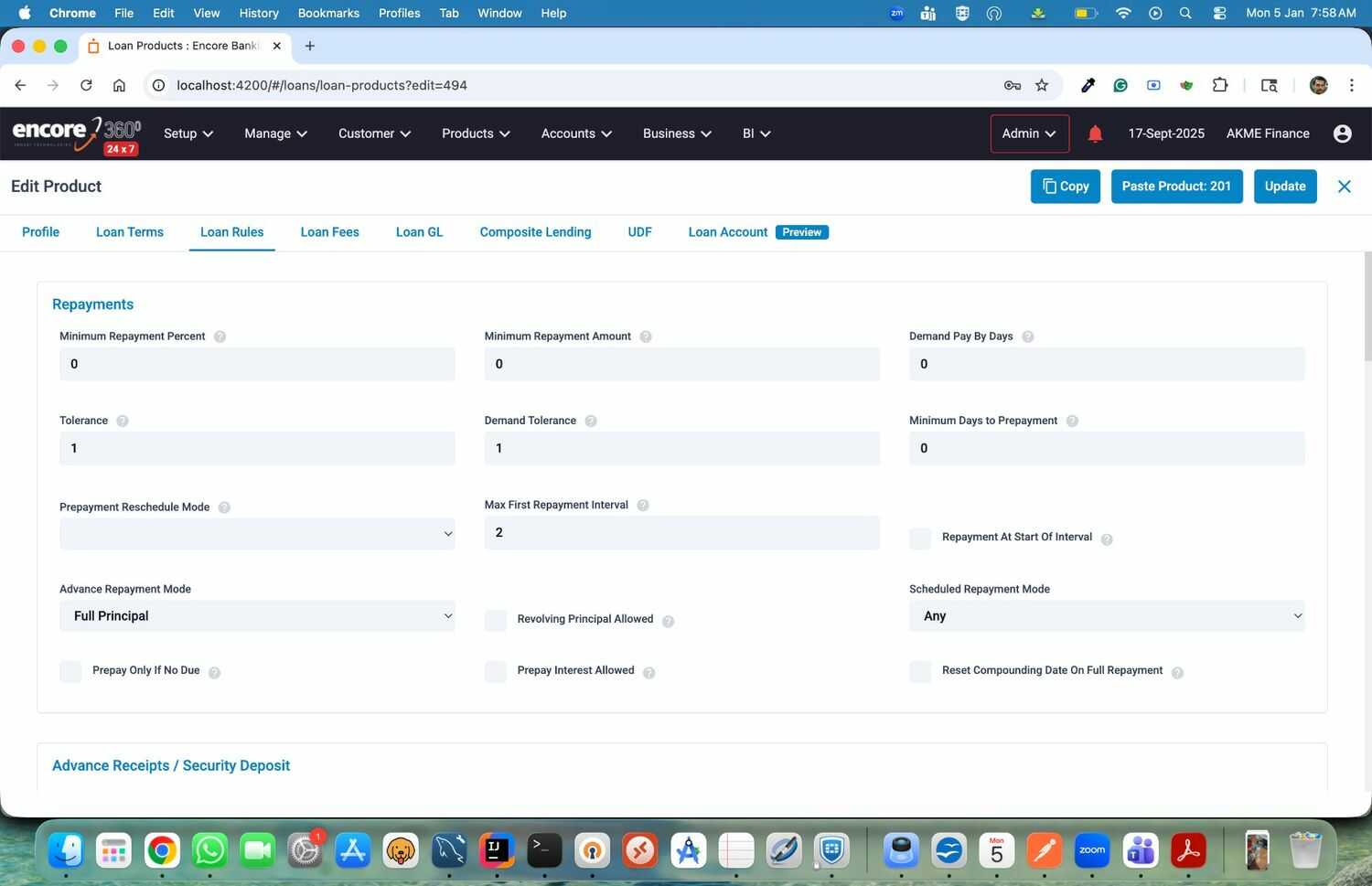Click the Tolerance input field

(257, 449)
